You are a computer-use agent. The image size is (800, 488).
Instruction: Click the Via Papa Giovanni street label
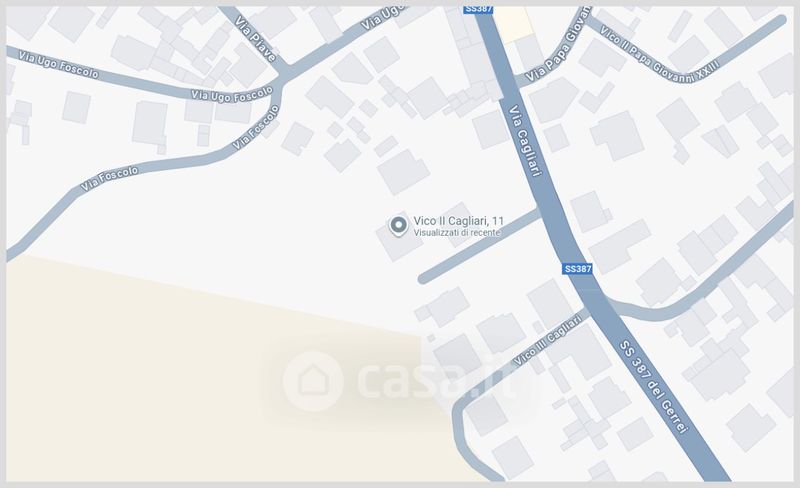pos(558,45)
